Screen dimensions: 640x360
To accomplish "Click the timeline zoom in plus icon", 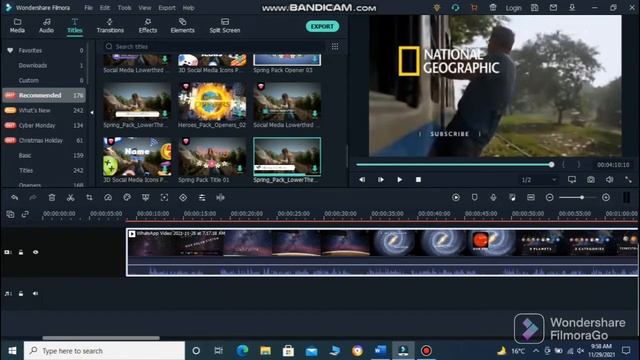I will click(x=606, y=198).
